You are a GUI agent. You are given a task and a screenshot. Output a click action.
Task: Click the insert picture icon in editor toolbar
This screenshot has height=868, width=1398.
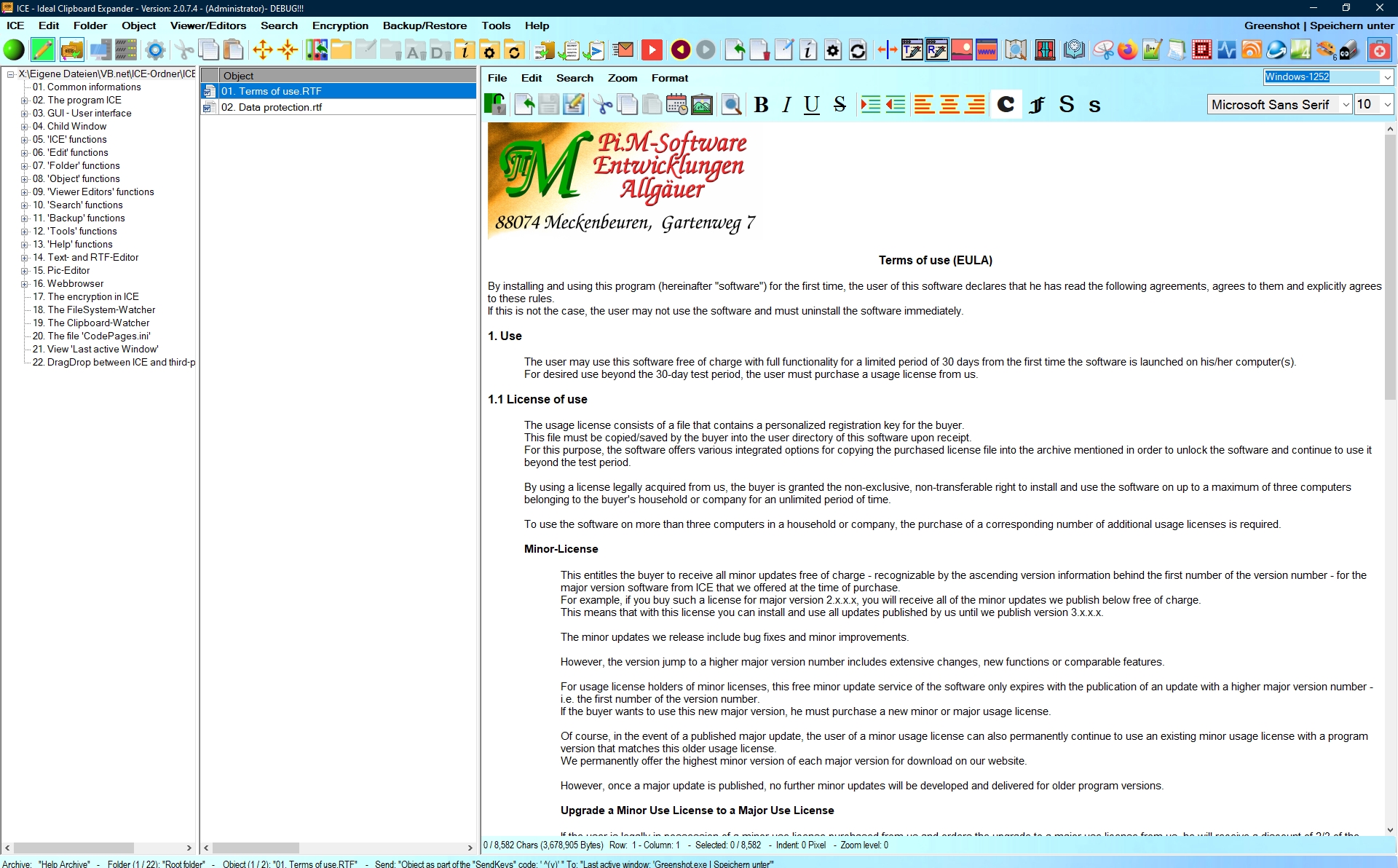[x=701, y=105]
